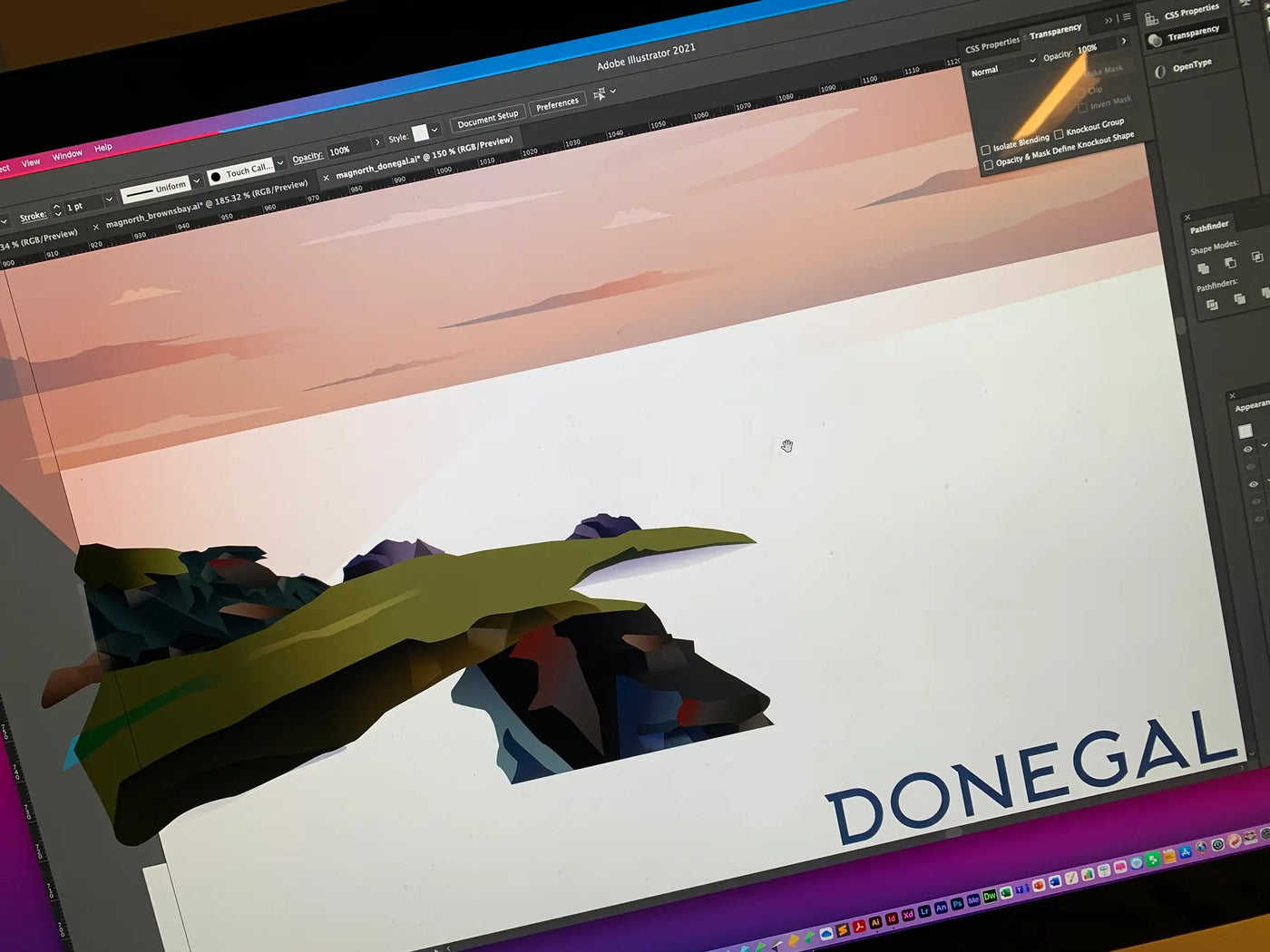The height and width of the screenshot is (952, 1270).
Task: Open the Uniform stroke profile dropdown
Action: pyautogui.click(x=196, y=180)
